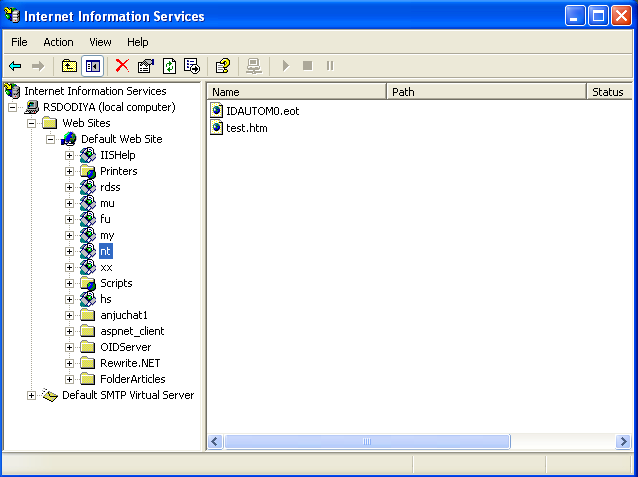The height and width of the screenshot is (477, 638).
Task: Open the File menu
Action: coord(19,42)
